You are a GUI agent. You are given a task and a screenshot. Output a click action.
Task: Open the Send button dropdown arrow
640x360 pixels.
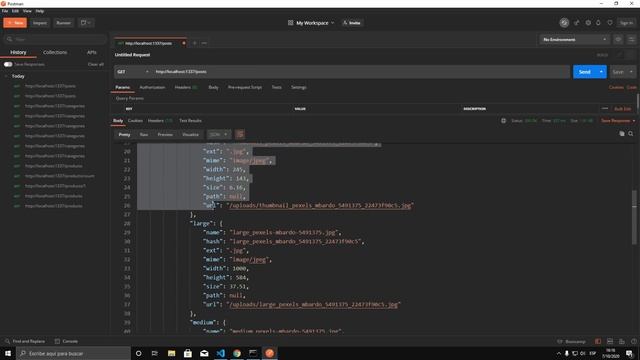tap(601, 72)
